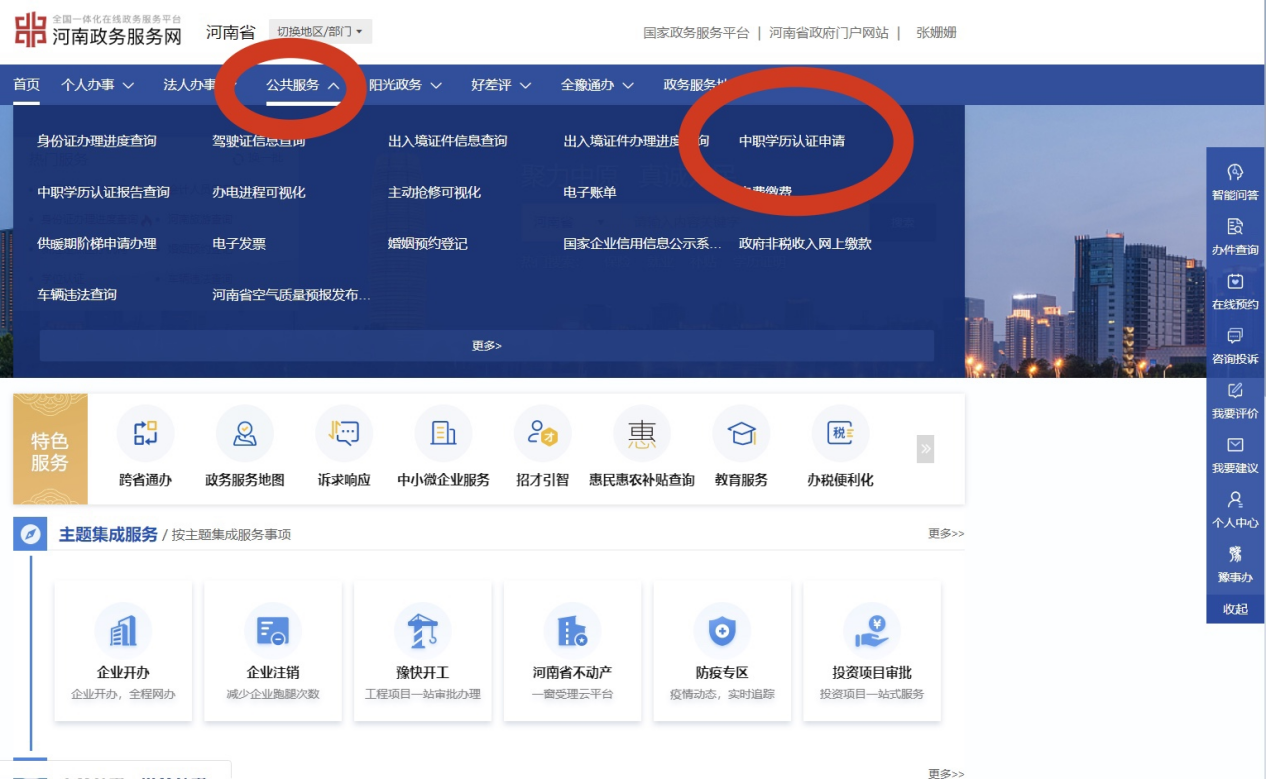Click the 更多> button in dropdown panel
Viewport: 1266px width, 779px height.
tap(486, 346)
